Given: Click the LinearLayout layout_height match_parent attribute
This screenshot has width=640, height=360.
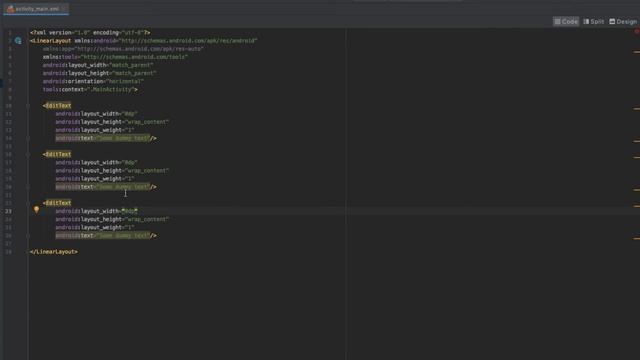Looking at the screenshot, I should coord(99,73).
